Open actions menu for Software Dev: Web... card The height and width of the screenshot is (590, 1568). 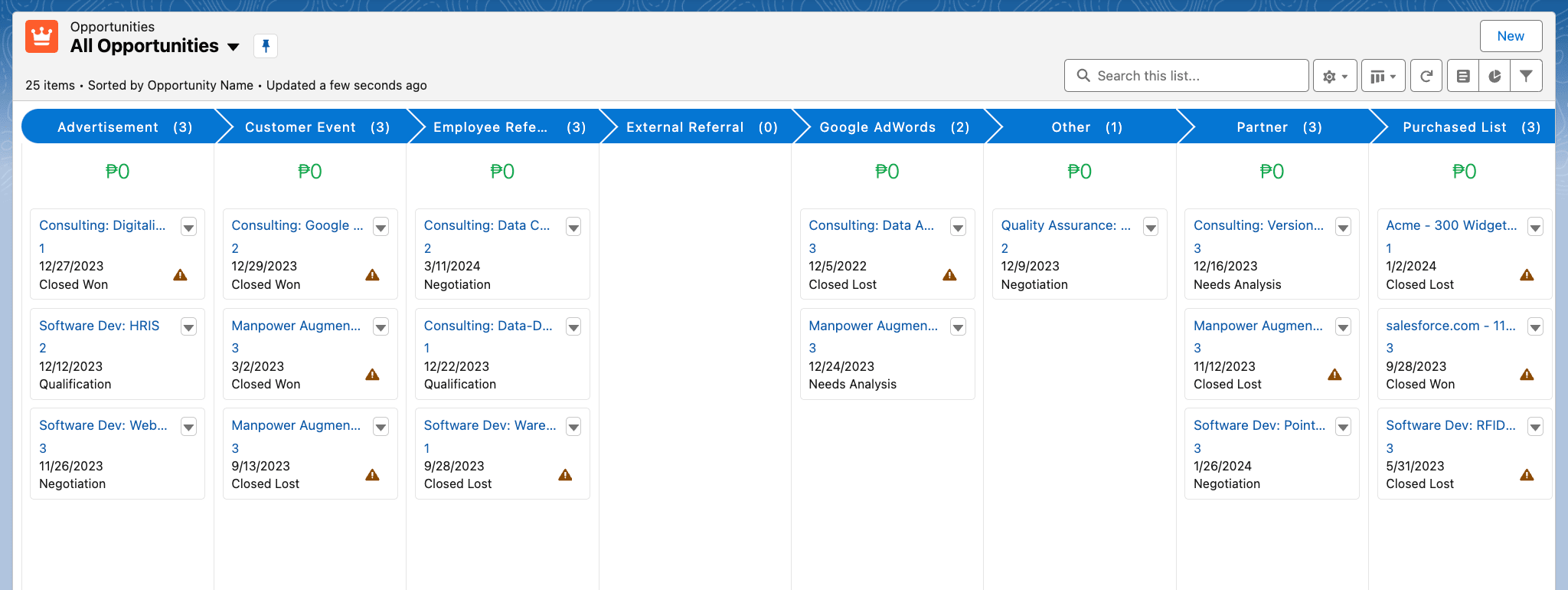pos(188,427)
